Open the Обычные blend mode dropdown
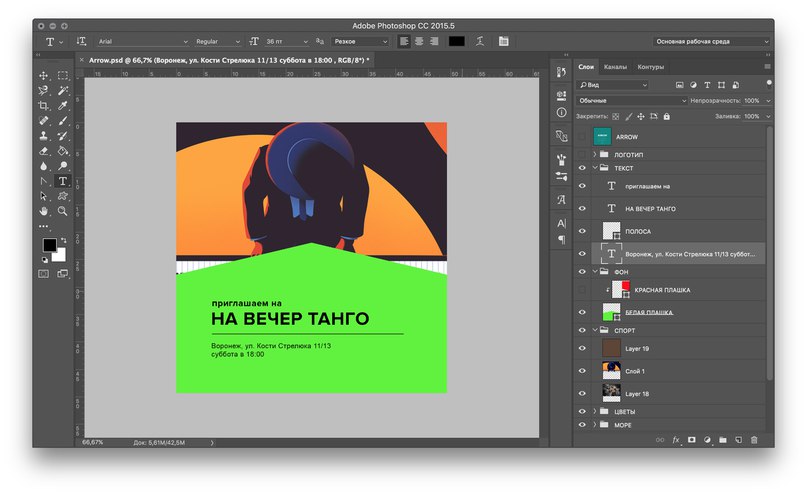 click(632, 101)
